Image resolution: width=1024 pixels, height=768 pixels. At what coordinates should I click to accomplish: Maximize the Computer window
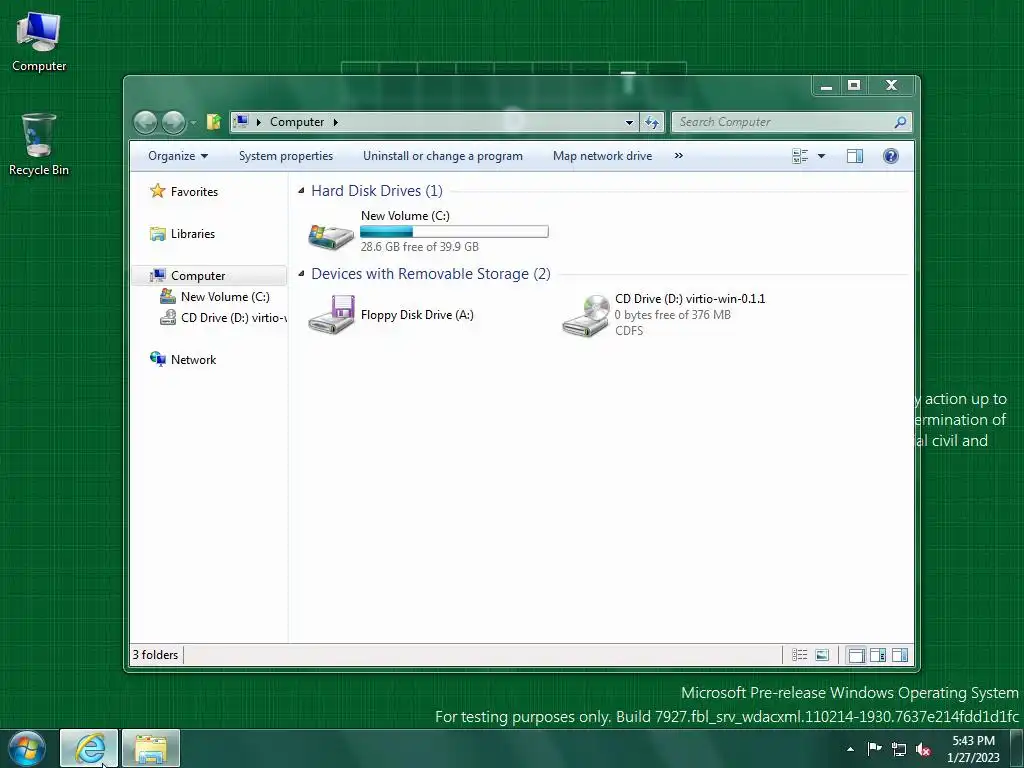(854, 86)
